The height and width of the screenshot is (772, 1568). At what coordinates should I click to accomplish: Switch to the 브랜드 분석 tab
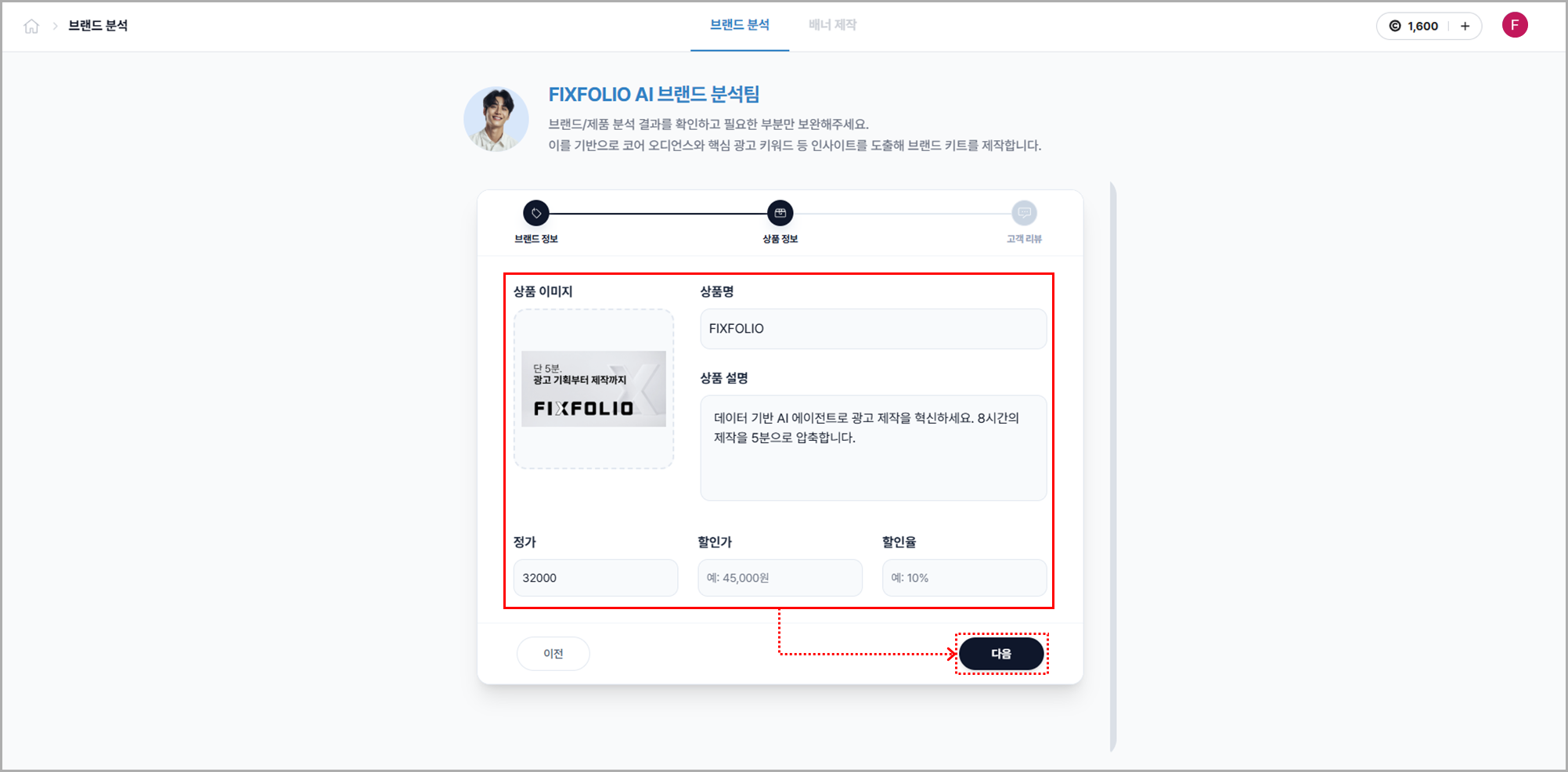(740, 25)
